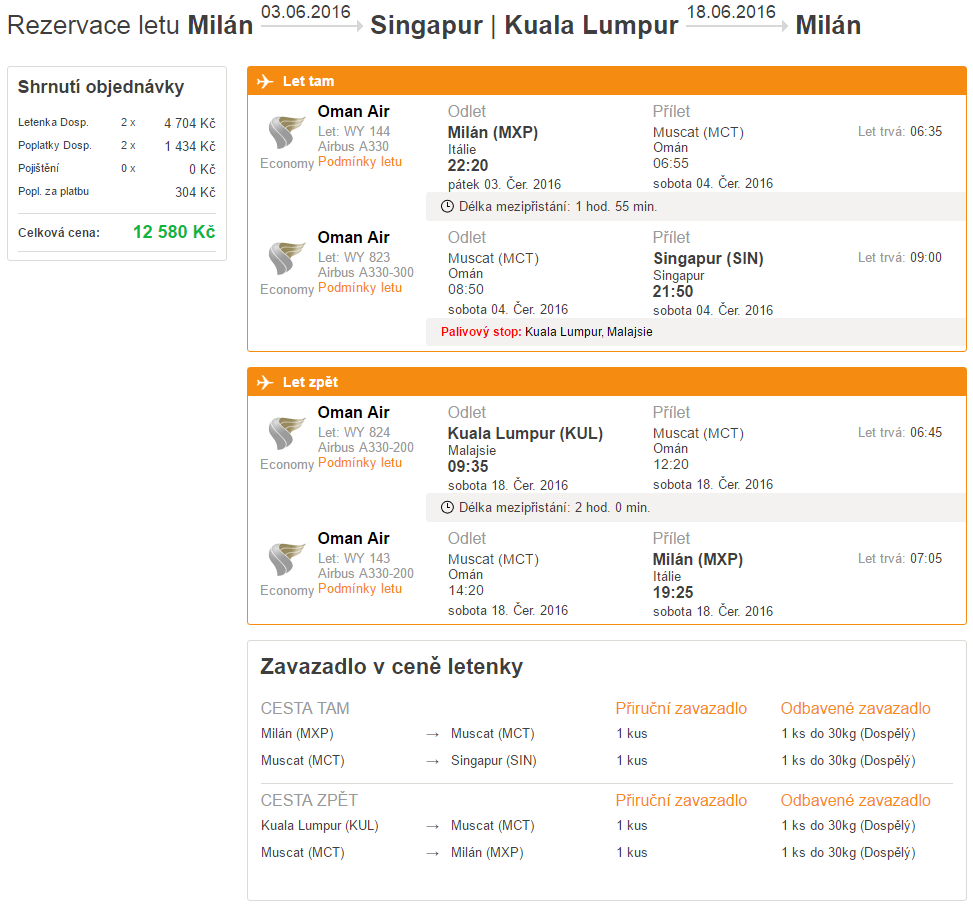Click the Oman Air logo for flight WY 143

[x=286, y=559]
